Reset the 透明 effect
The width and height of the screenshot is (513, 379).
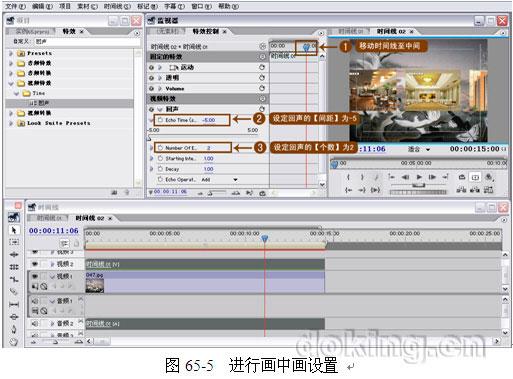point(262,78)
